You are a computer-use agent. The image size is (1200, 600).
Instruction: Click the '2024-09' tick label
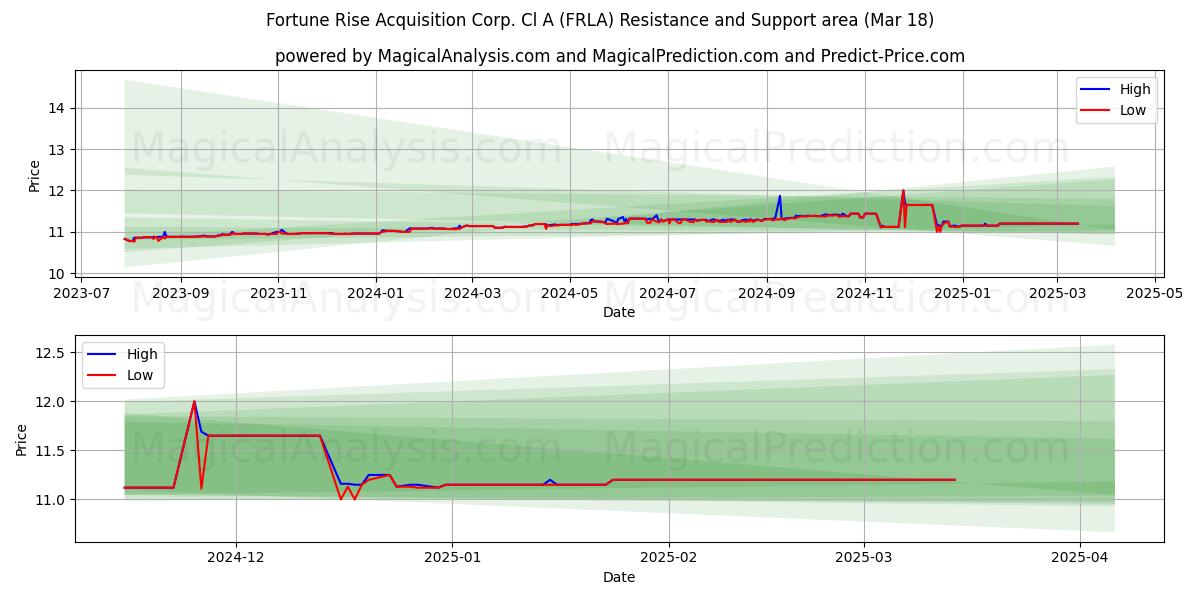767,294
